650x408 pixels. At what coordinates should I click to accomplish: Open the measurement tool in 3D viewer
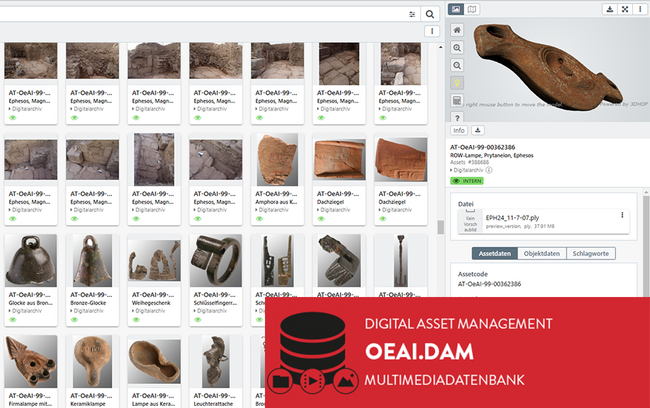(457, 100)
